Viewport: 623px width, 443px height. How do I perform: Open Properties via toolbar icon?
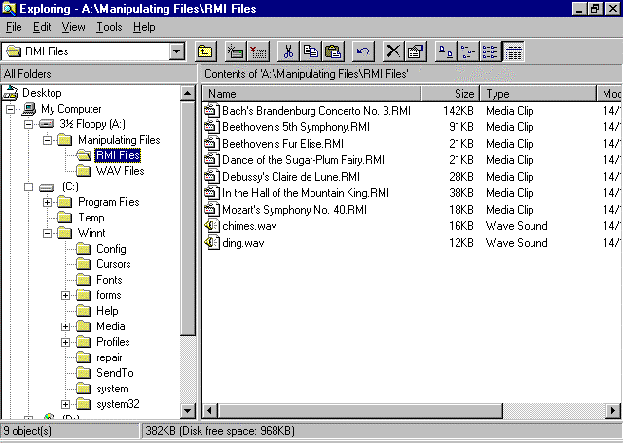coord(416,51)
